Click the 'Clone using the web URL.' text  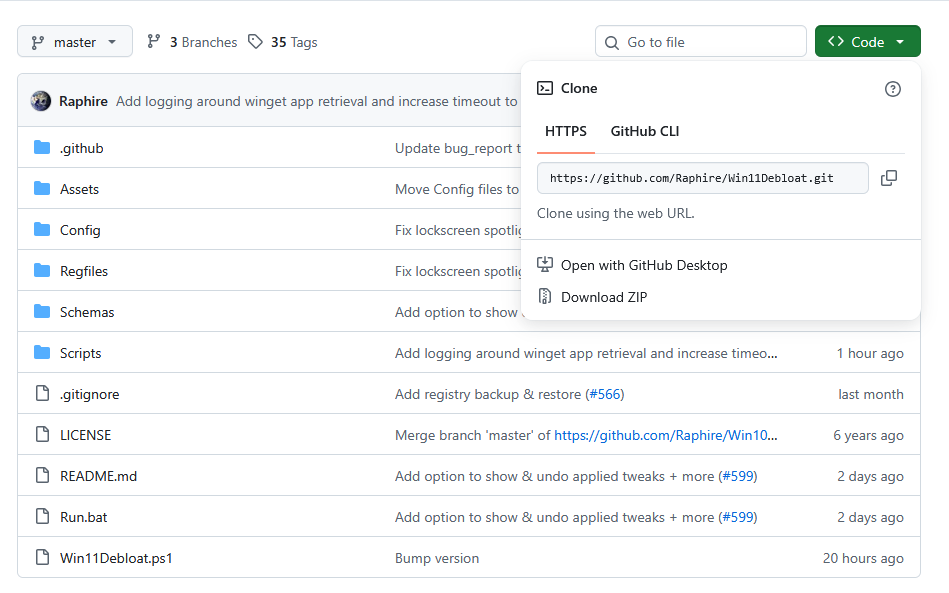tap(616, 214)
